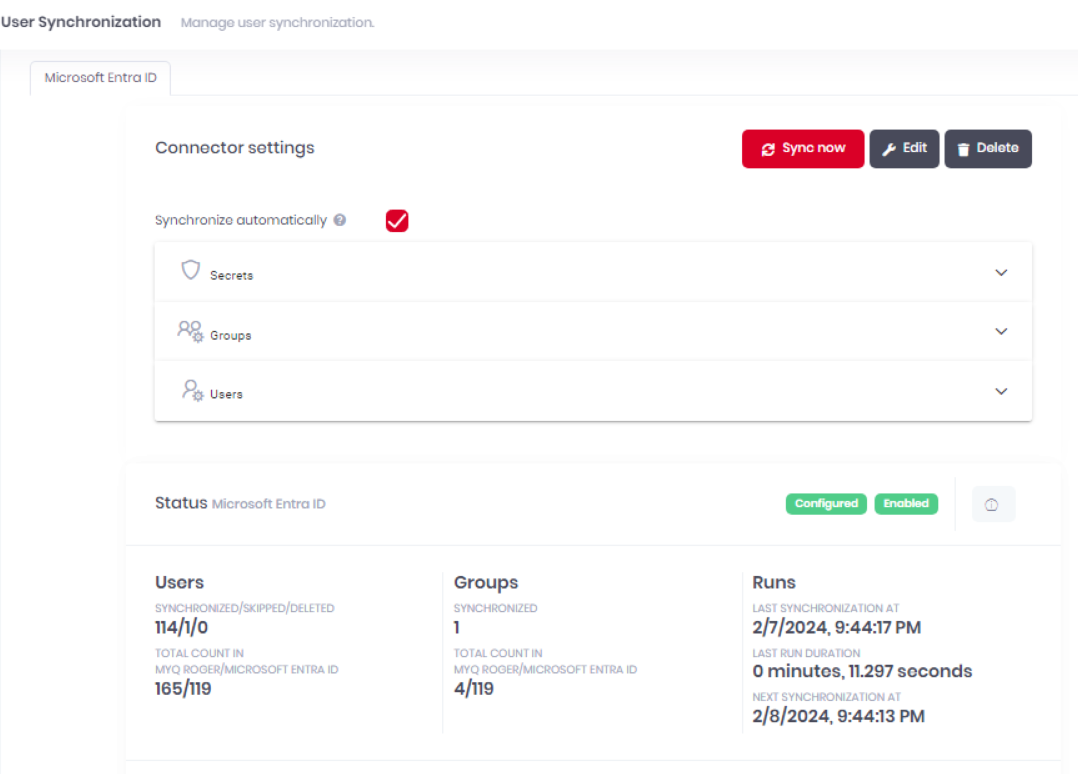Select the 4/119 groups total count value
1078x774 pixels.
click(x=474, y=689)
